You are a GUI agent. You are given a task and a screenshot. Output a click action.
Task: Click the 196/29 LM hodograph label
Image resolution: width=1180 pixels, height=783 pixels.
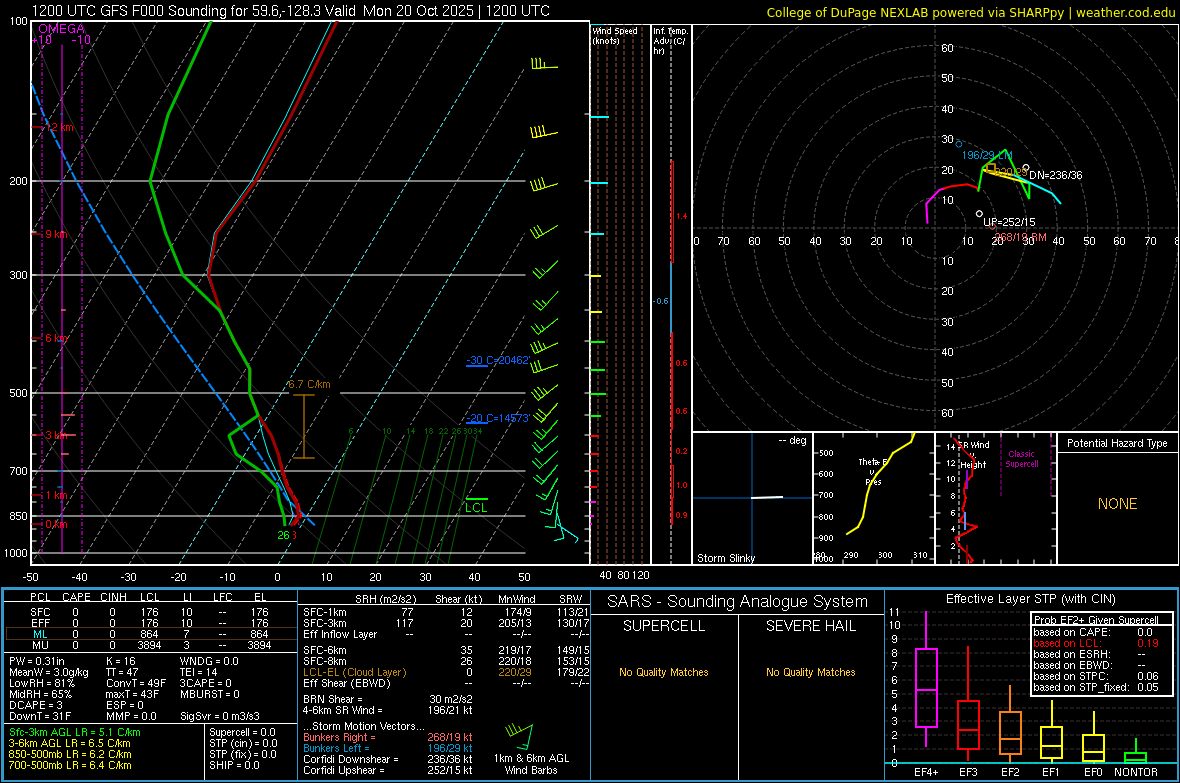coord(987,155)
